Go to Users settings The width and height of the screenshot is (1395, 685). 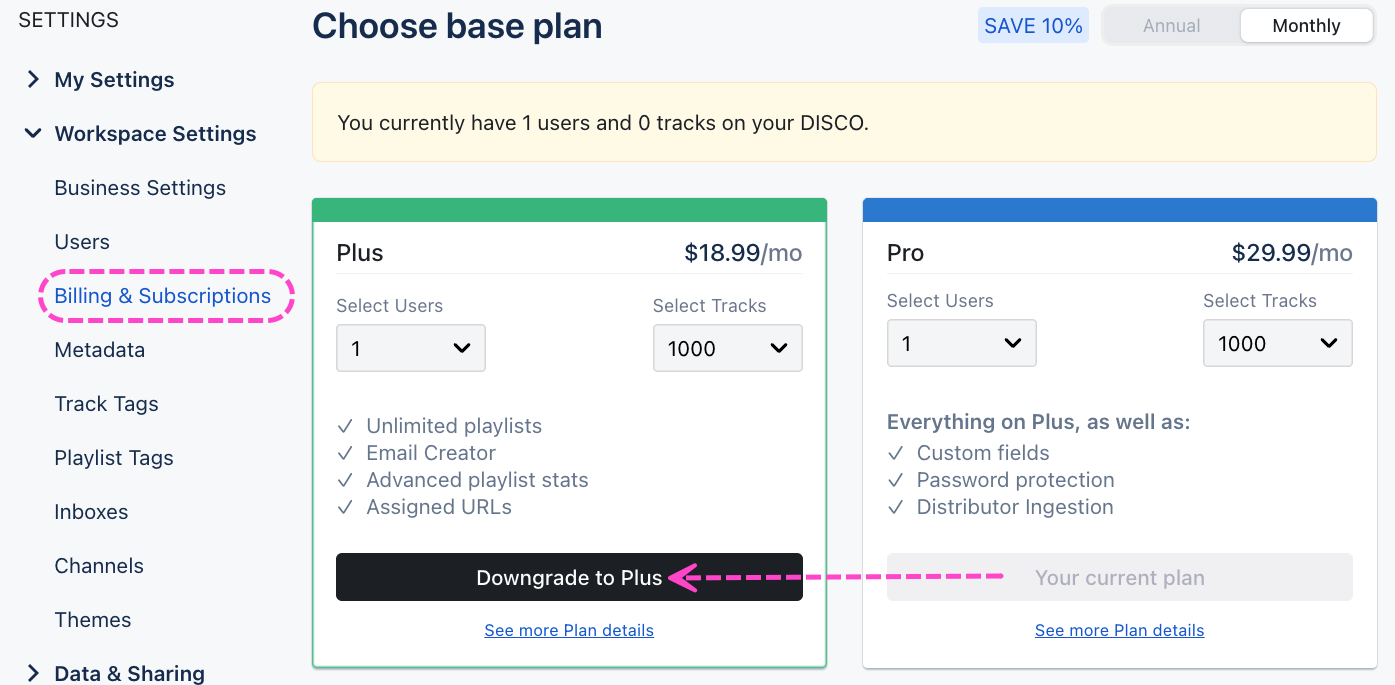[x=82, y=242]
